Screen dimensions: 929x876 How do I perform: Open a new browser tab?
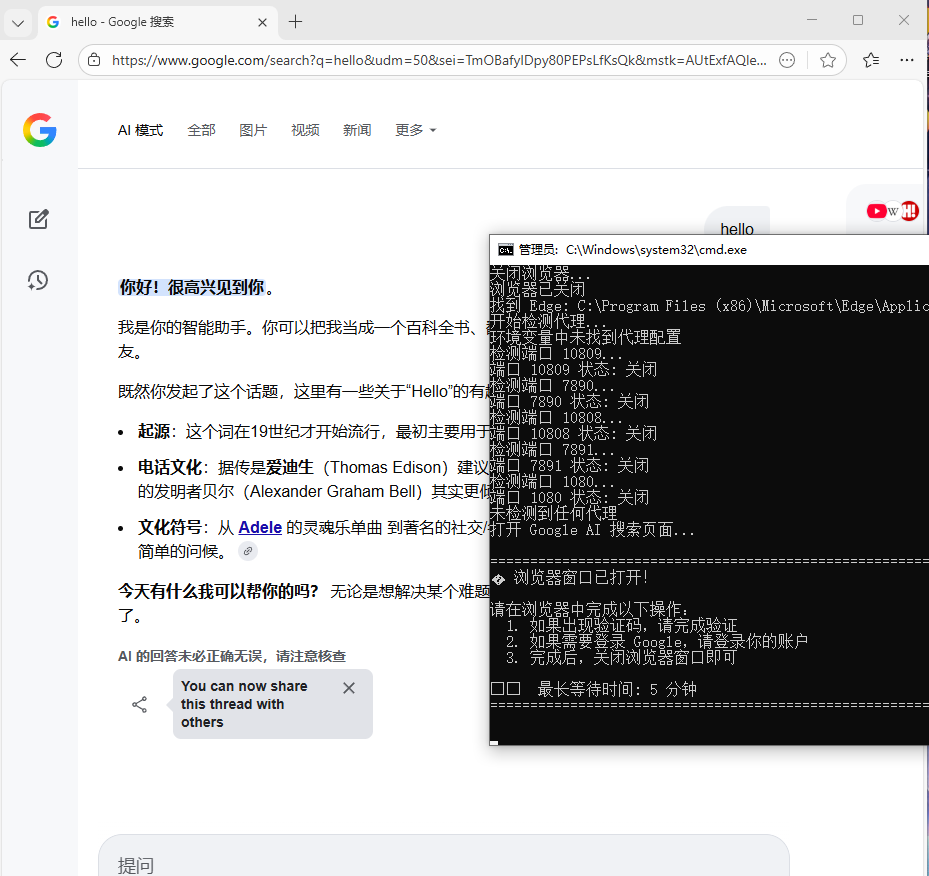pos(295,22)
